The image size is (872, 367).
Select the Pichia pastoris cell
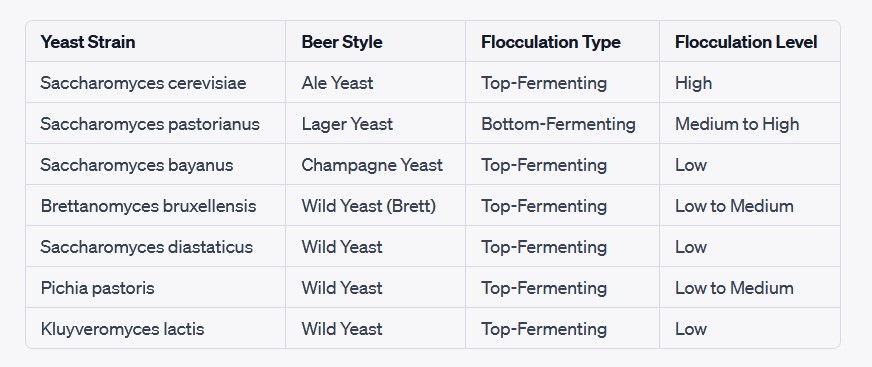click(156, 287)
